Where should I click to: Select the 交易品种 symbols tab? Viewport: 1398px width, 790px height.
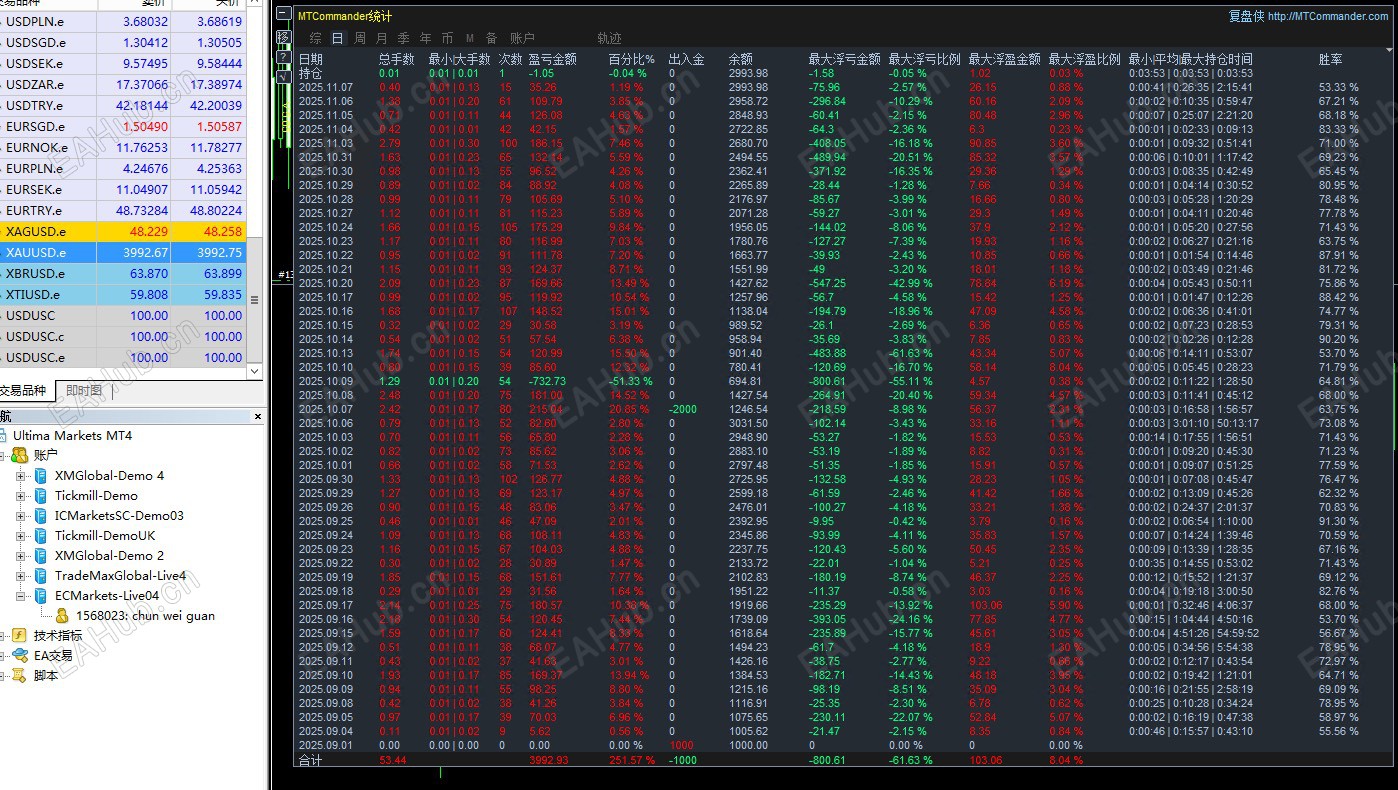(26, 390)
